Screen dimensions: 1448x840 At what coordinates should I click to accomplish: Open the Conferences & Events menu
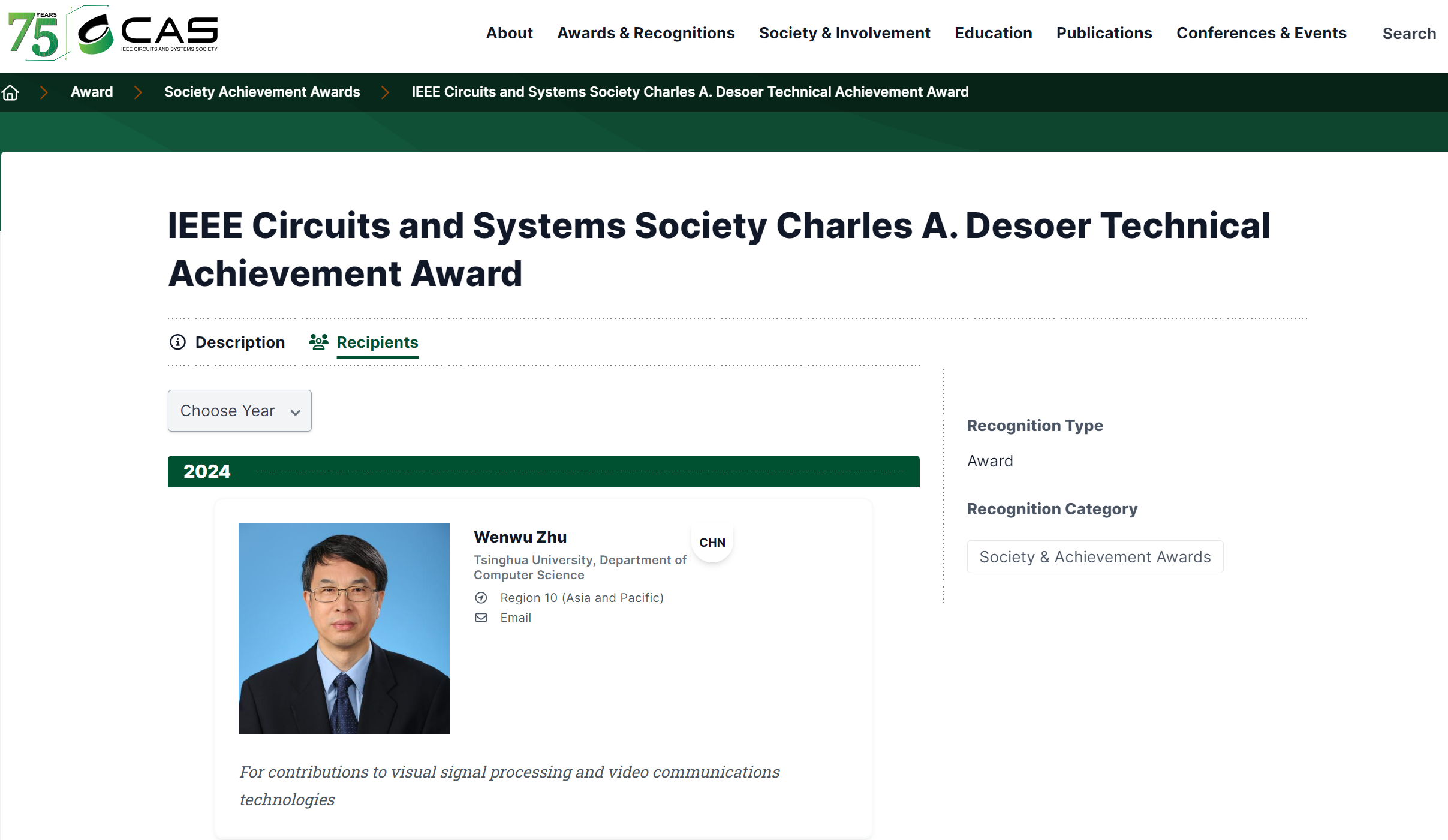pyautogui.click(x=1261, y=33)
